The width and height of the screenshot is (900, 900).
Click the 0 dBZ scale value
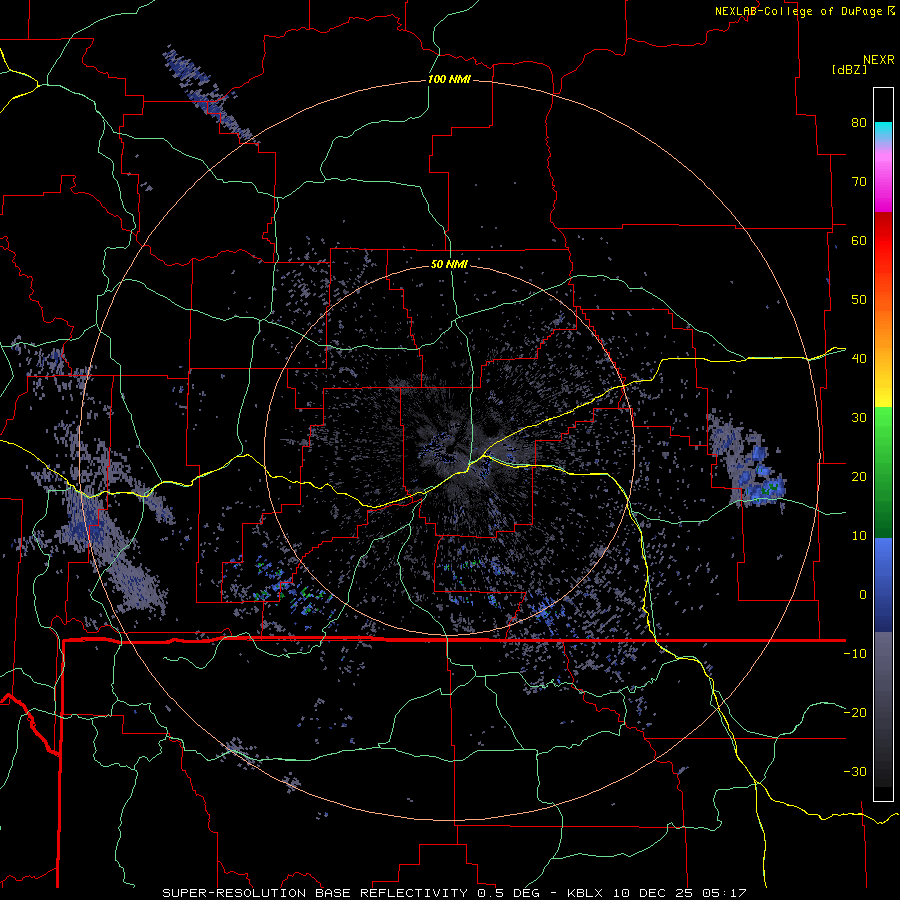(863, 595)
